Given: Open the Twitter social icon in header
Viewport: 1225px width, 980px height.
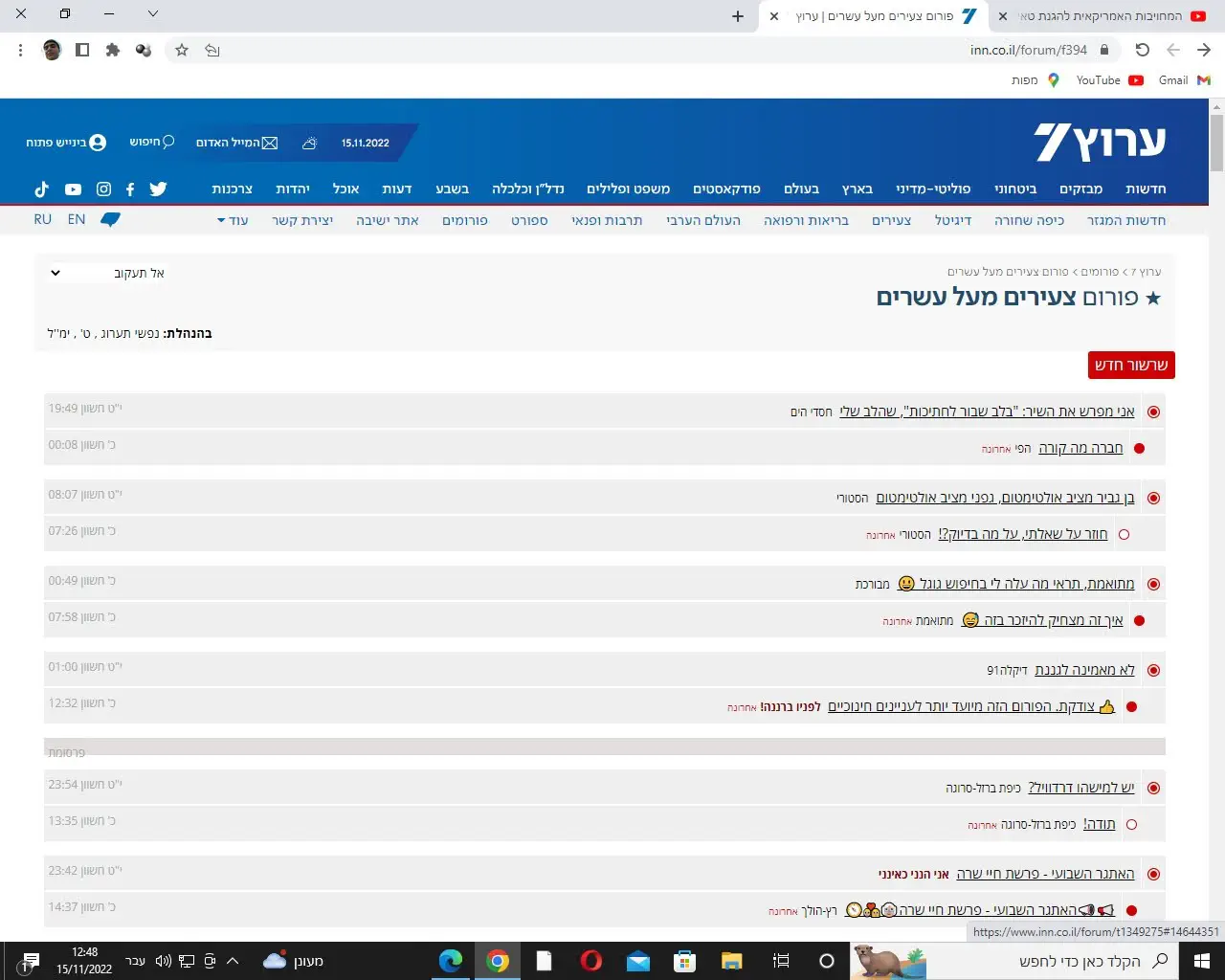Looking at the screenshot, I should (x=159, y=189).
